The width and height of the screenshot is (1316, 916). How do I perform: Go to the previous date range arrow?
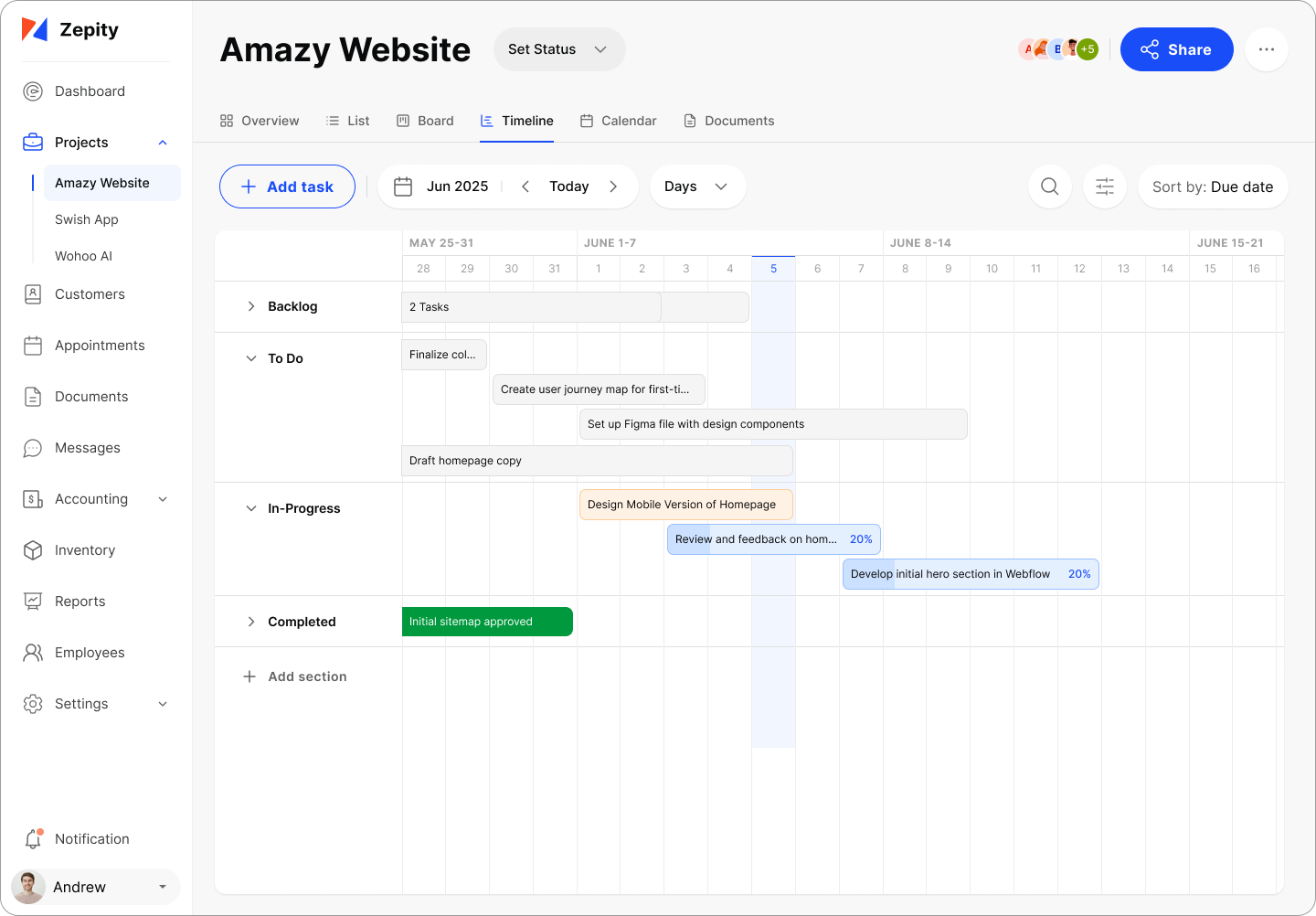(525, 186)
